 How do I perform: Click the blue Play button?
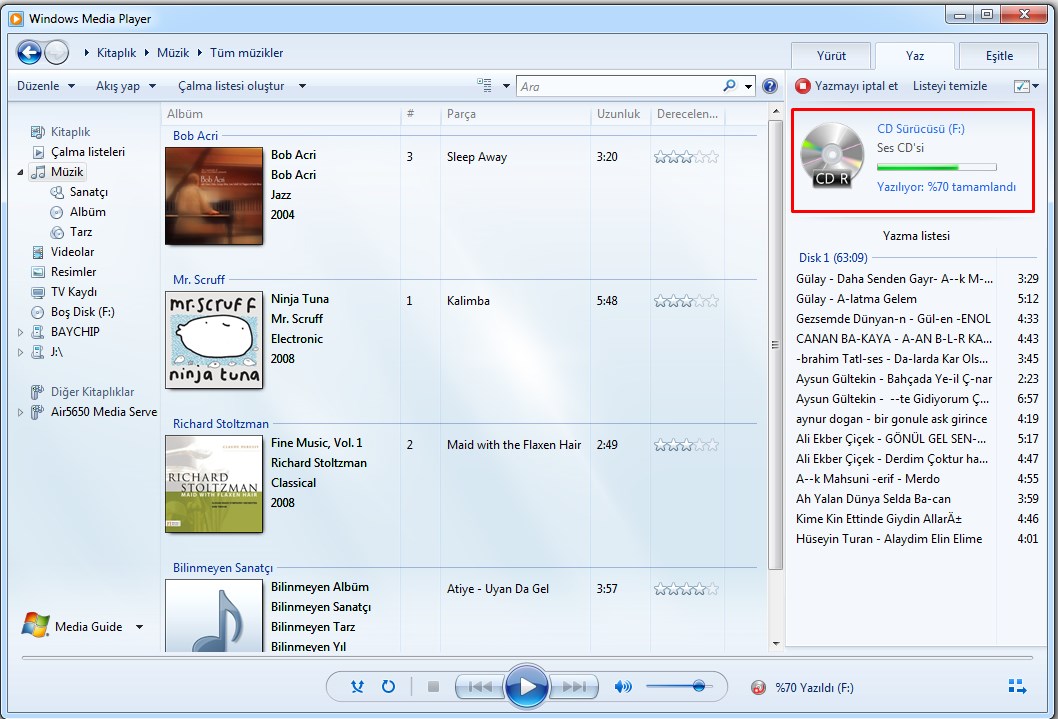pyautogui.click(x=526, y=687)
